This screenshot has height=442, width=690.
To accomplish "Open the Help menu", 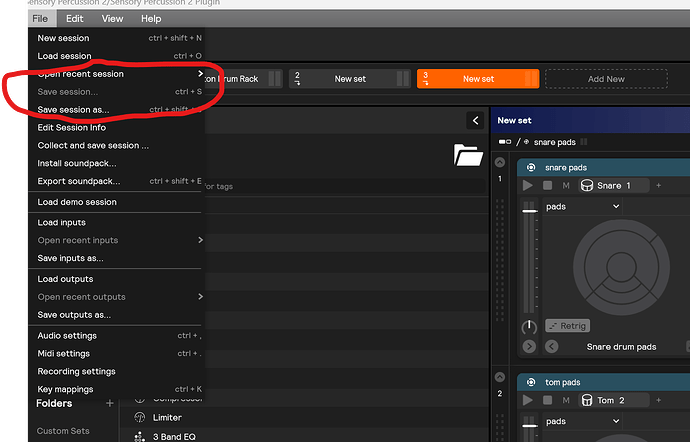I will click(x=151, y=18).
